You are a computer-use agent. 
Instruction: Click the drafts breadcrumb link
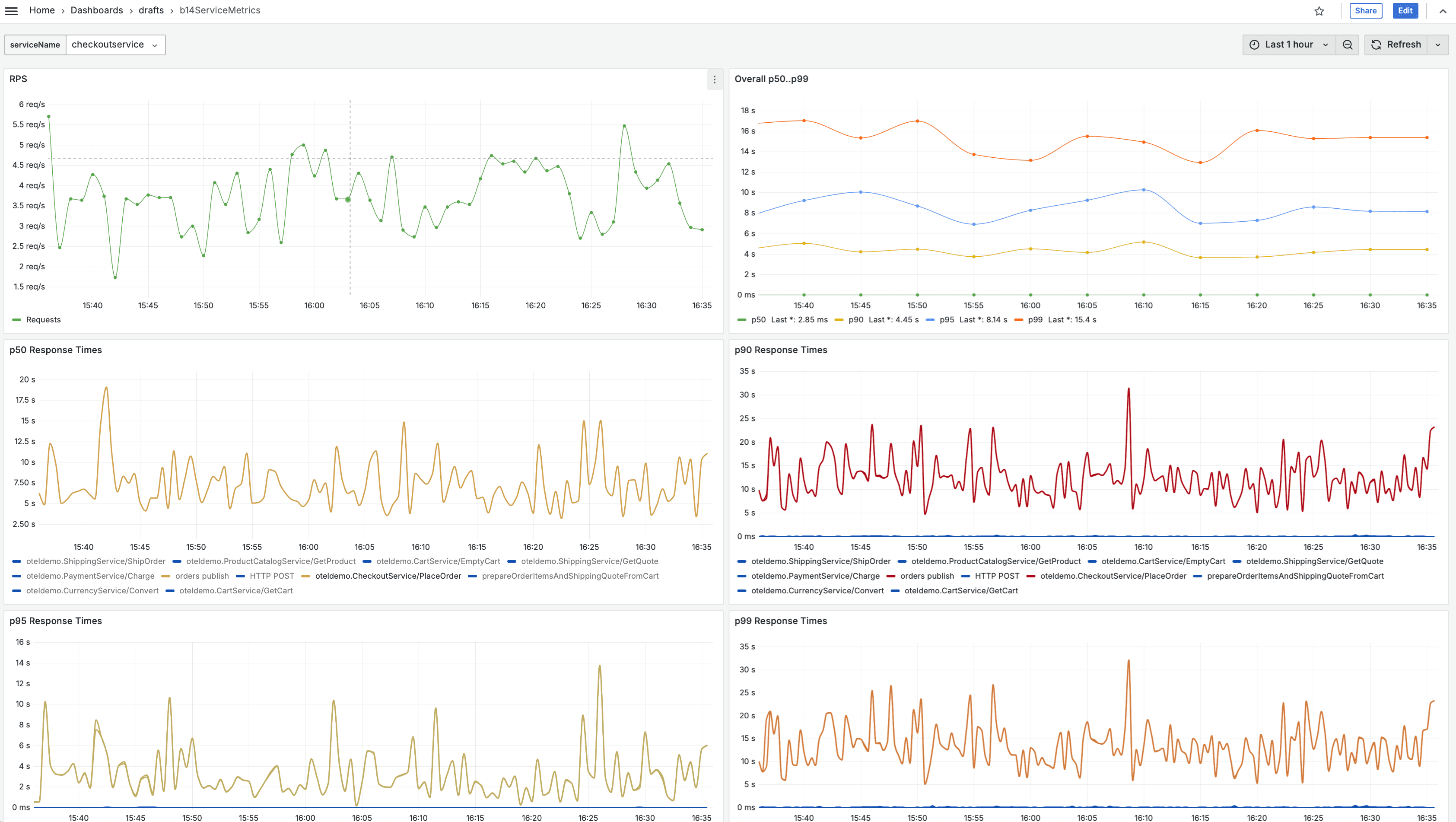(151, 11)
